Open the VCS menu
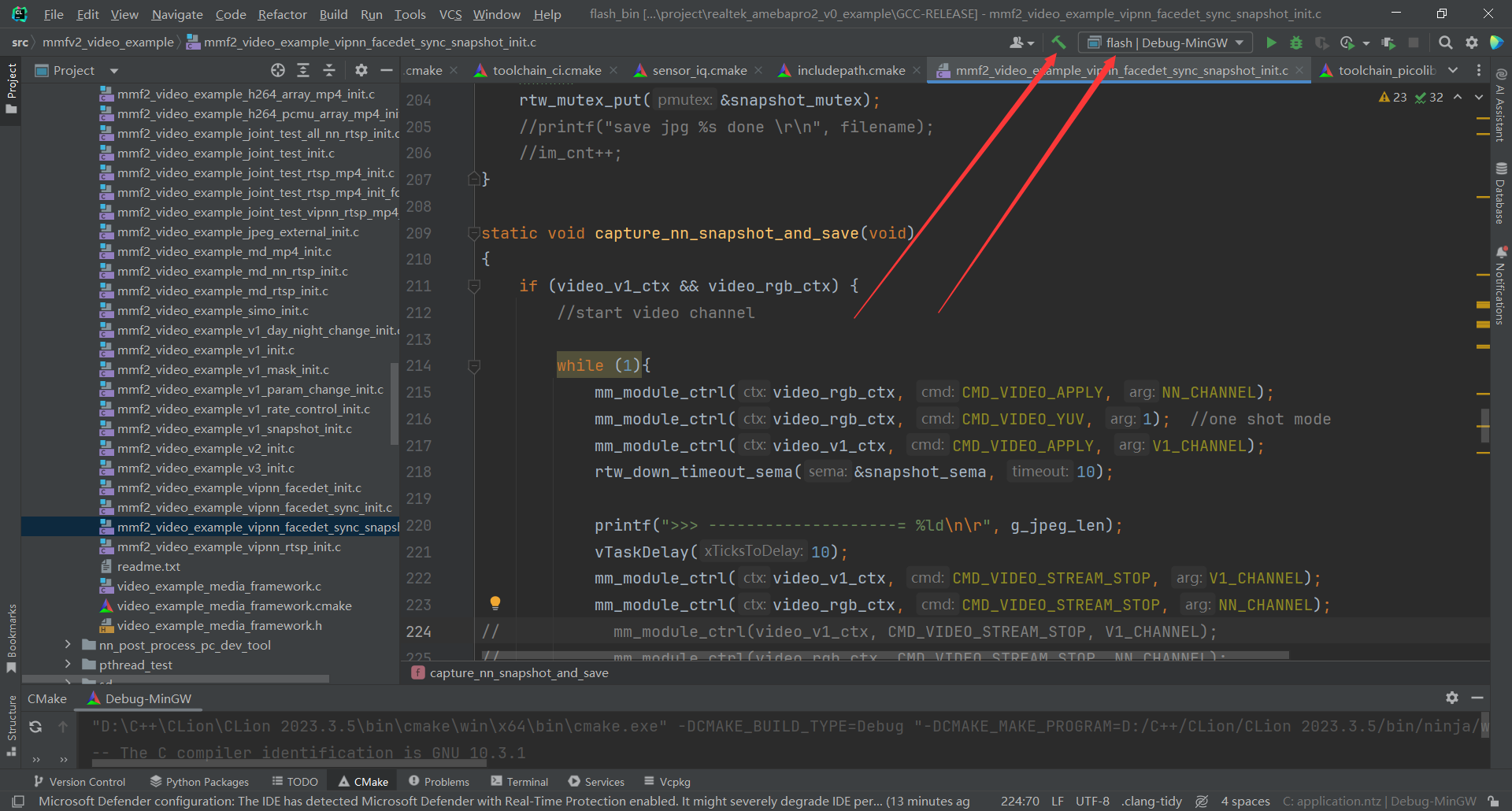This screenshot has height=811, width=1512. [x=450, y=14]
